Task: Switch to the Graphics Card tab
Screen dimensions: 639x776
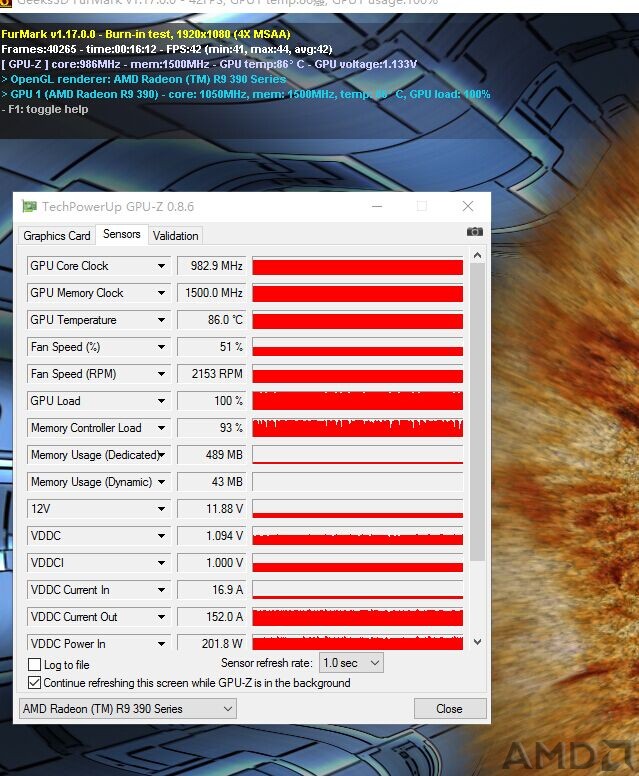Action: tap(56, 236)
